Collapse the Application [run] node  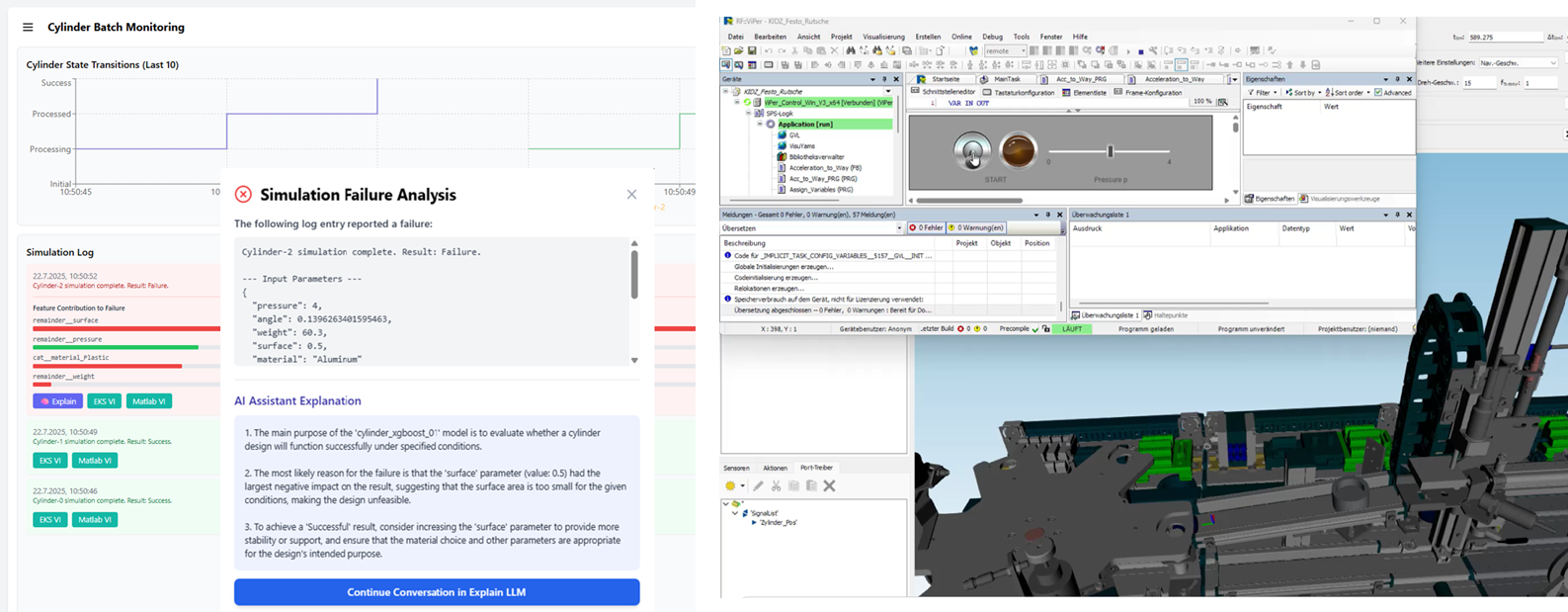760,124
